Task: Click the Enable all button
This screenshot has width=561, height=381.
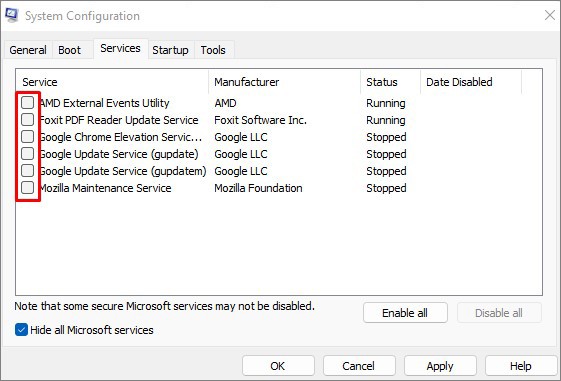Action: pos(405,313)
